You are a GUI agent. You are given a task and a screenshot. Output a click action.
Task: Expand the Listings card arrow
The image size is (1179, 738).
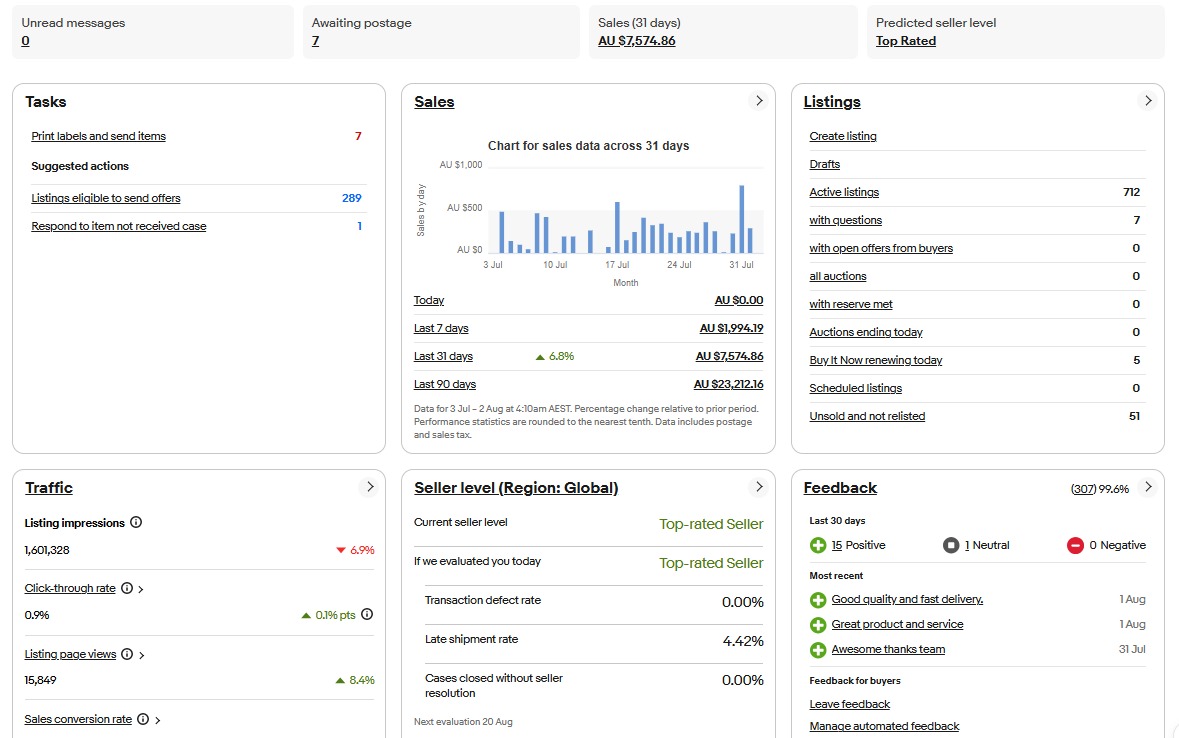[1148, 101]
